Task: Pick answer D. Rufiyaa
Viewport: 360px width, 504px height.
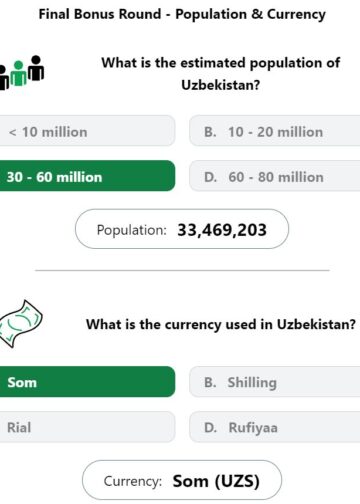Action: 275,427
